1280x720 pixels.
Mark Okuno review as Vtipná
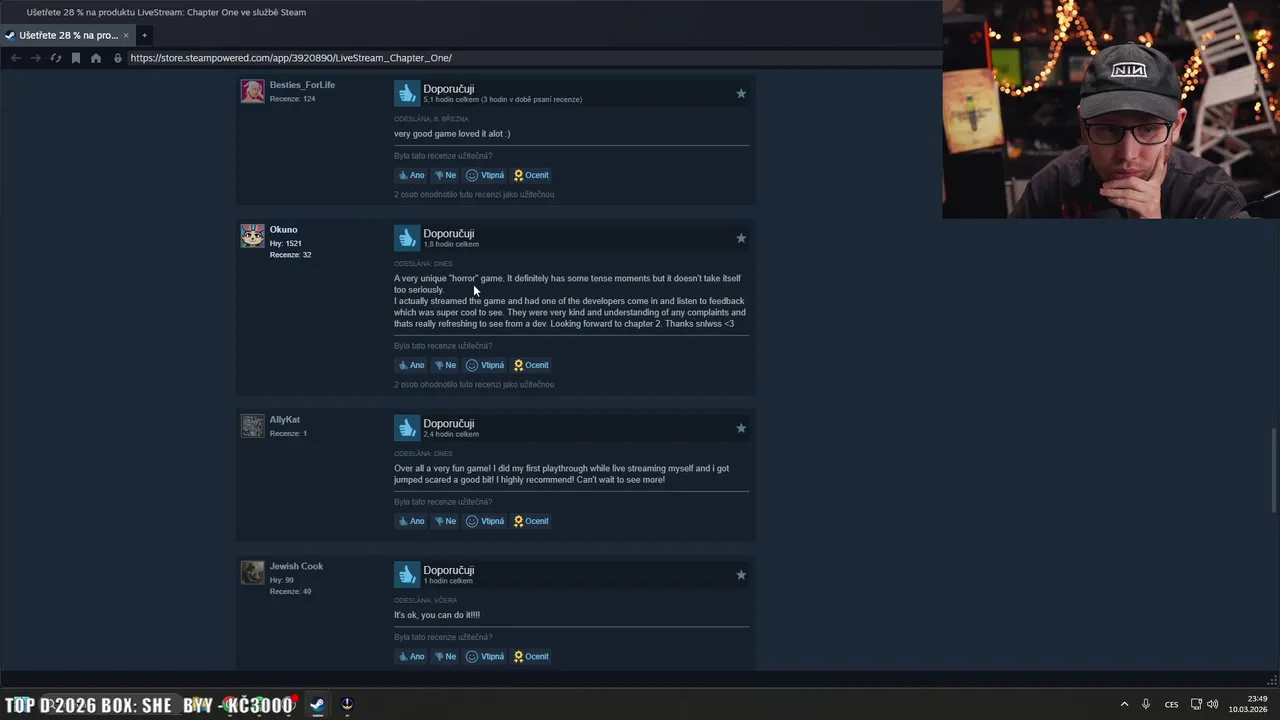485,365
